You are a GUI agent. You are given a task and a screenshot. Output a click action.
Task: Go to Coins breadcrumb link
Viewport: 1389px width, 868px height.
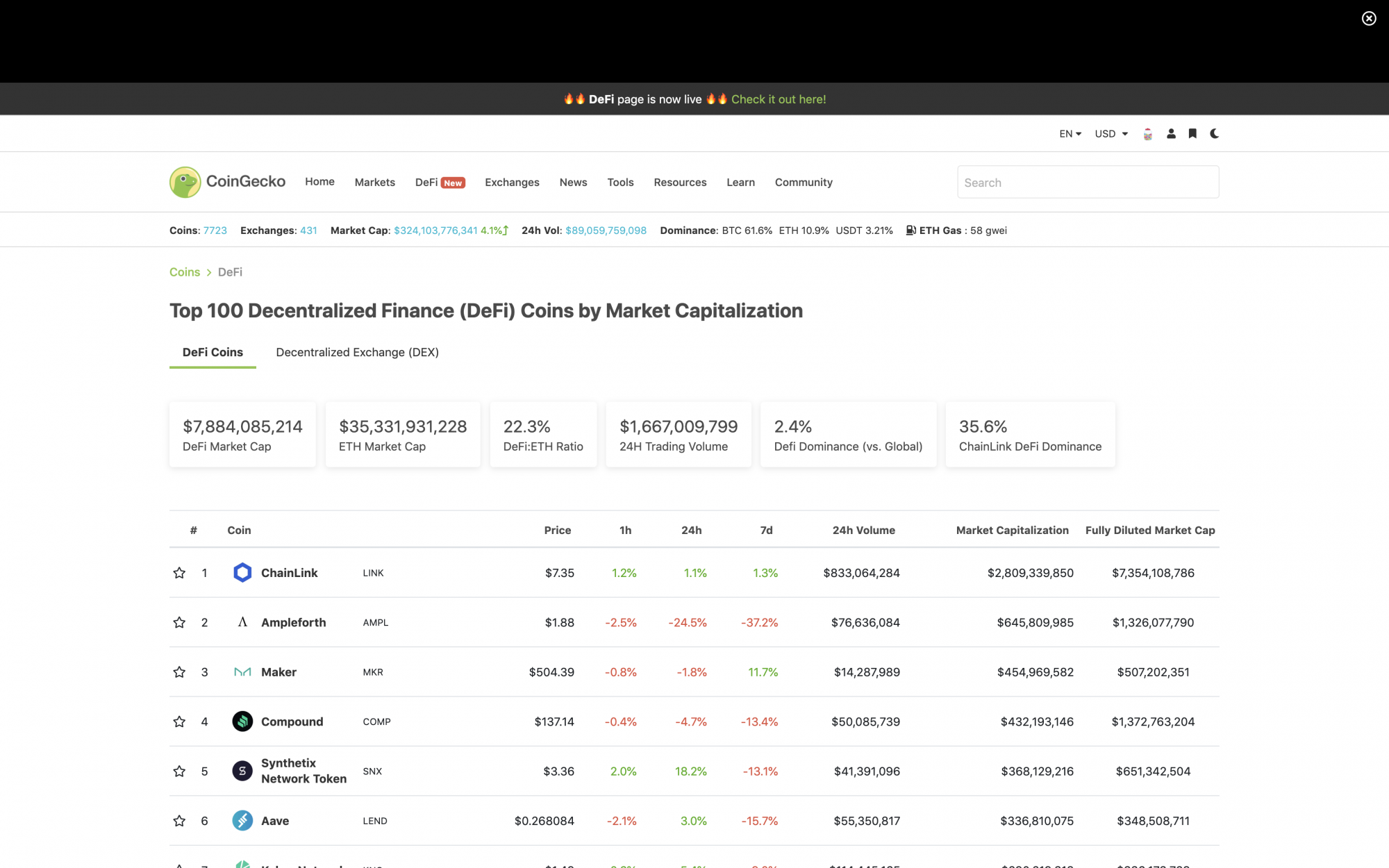[x=185, y=272]
